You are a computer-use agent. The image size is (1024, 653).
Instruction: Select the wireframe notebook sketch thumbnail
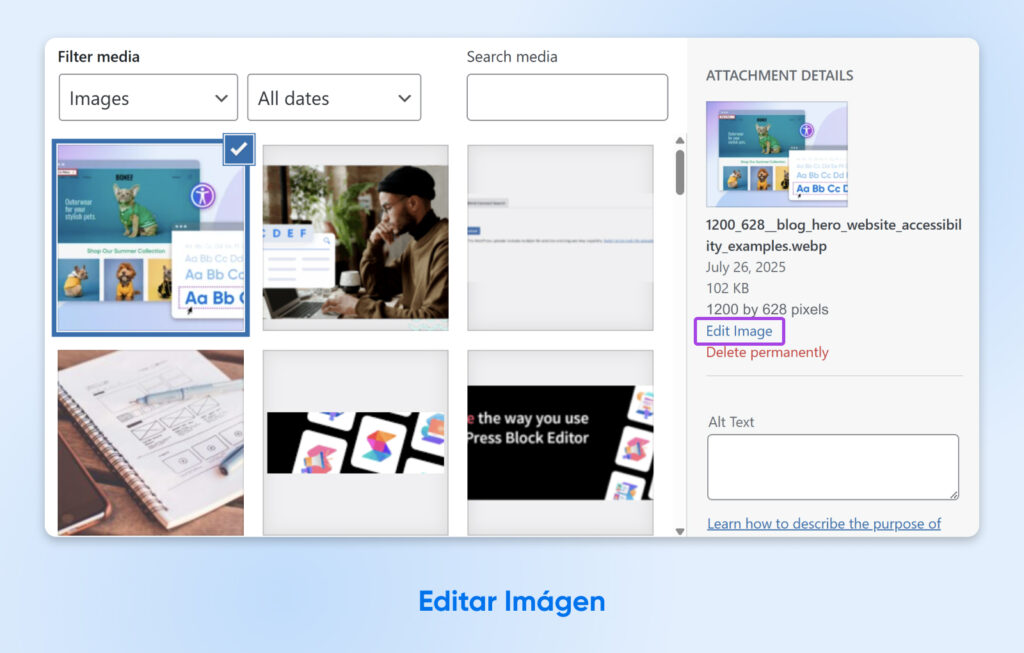pos(150,440)
